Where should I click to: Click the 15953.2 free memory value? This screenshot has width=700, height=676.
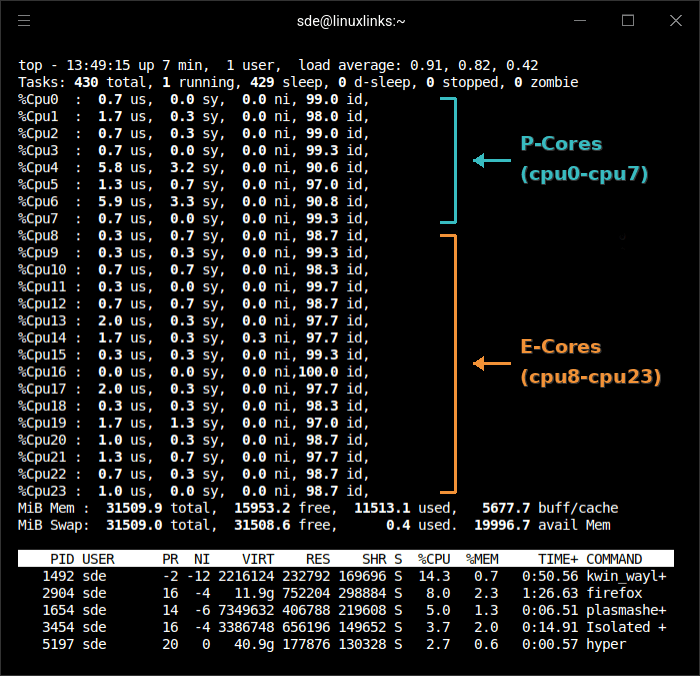262,509
